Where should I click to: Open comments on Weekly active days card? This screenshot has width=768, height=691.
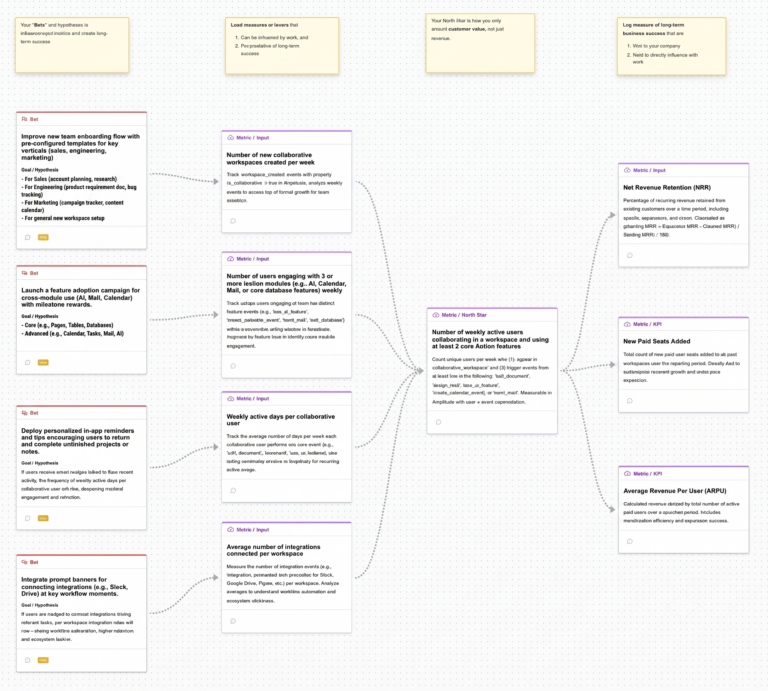(x=233, y=490)
